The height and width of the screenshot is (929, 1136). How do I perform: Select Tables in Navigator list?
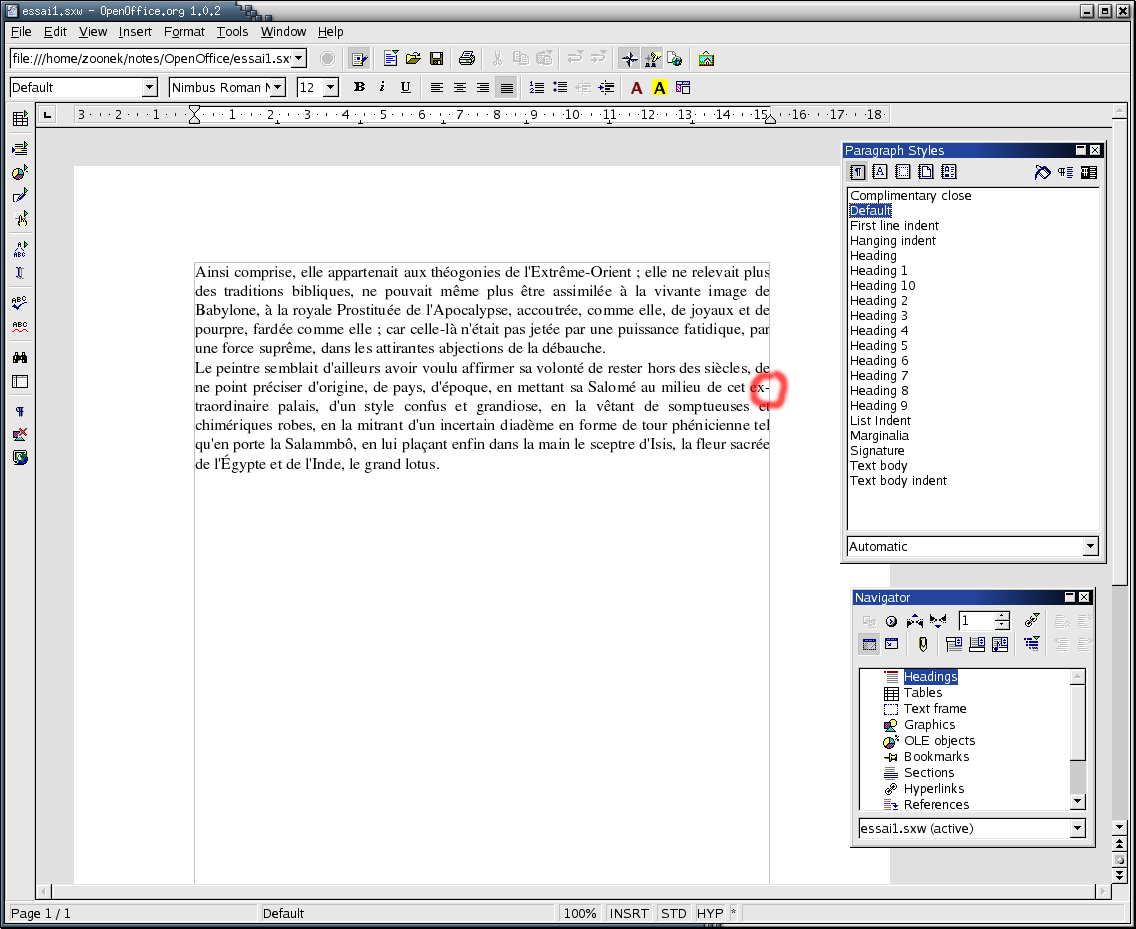922,693
